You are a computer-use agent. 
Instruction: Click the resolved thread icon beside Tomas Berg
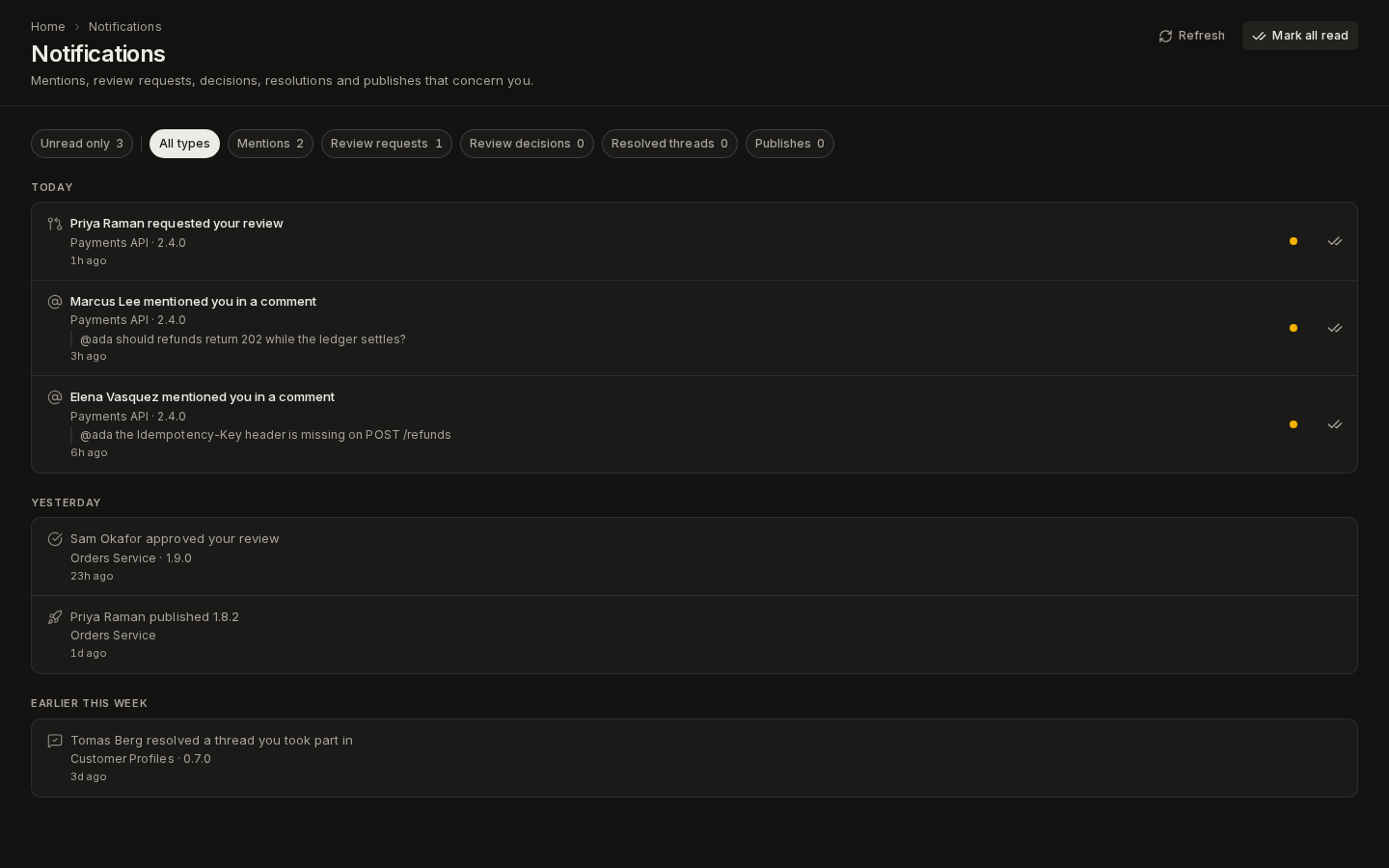[55, 741]
